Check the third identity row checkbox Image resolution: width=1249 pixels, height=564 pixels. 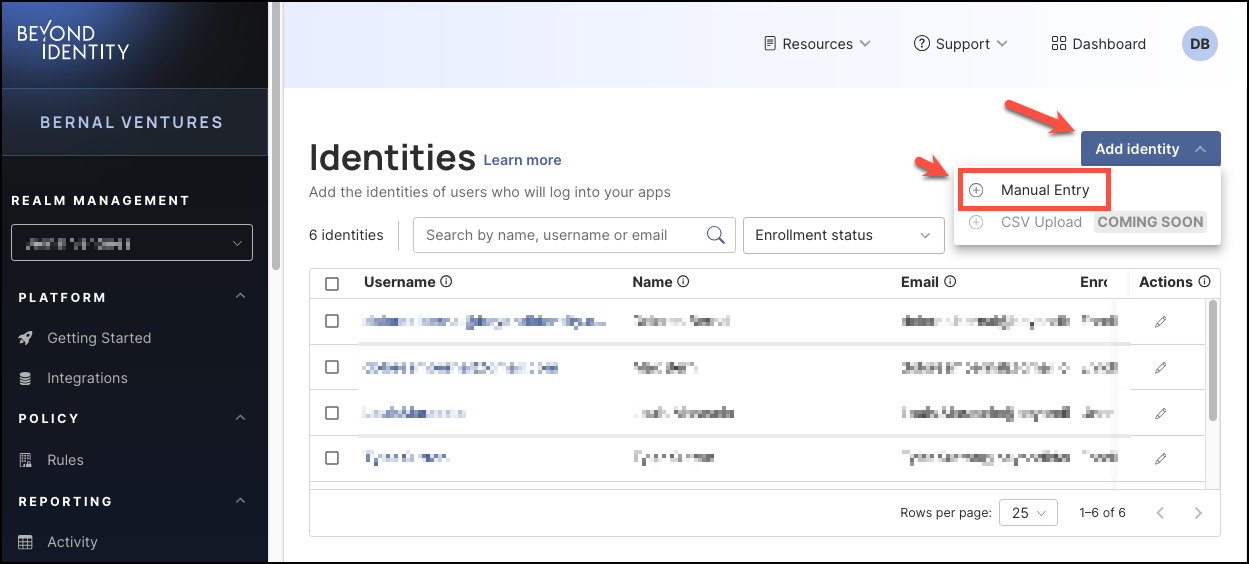click(332, 412)
